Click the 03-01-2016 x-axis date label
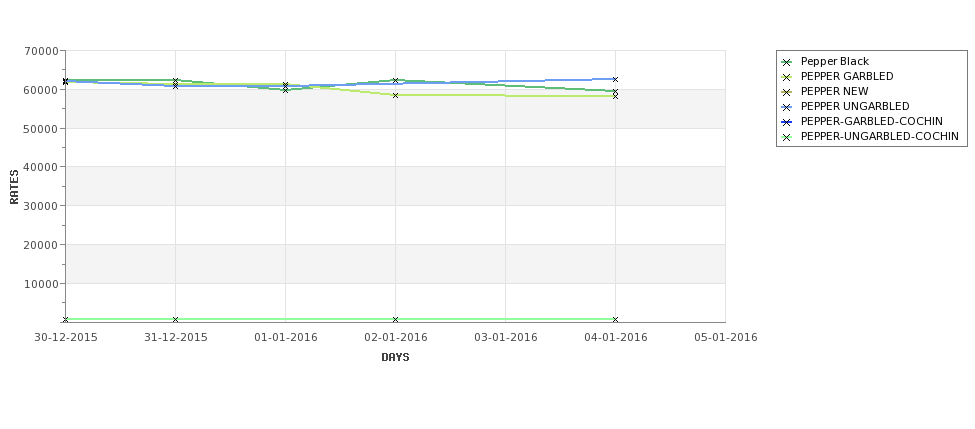This screenshot has height=429, width=975. [506, 338]
